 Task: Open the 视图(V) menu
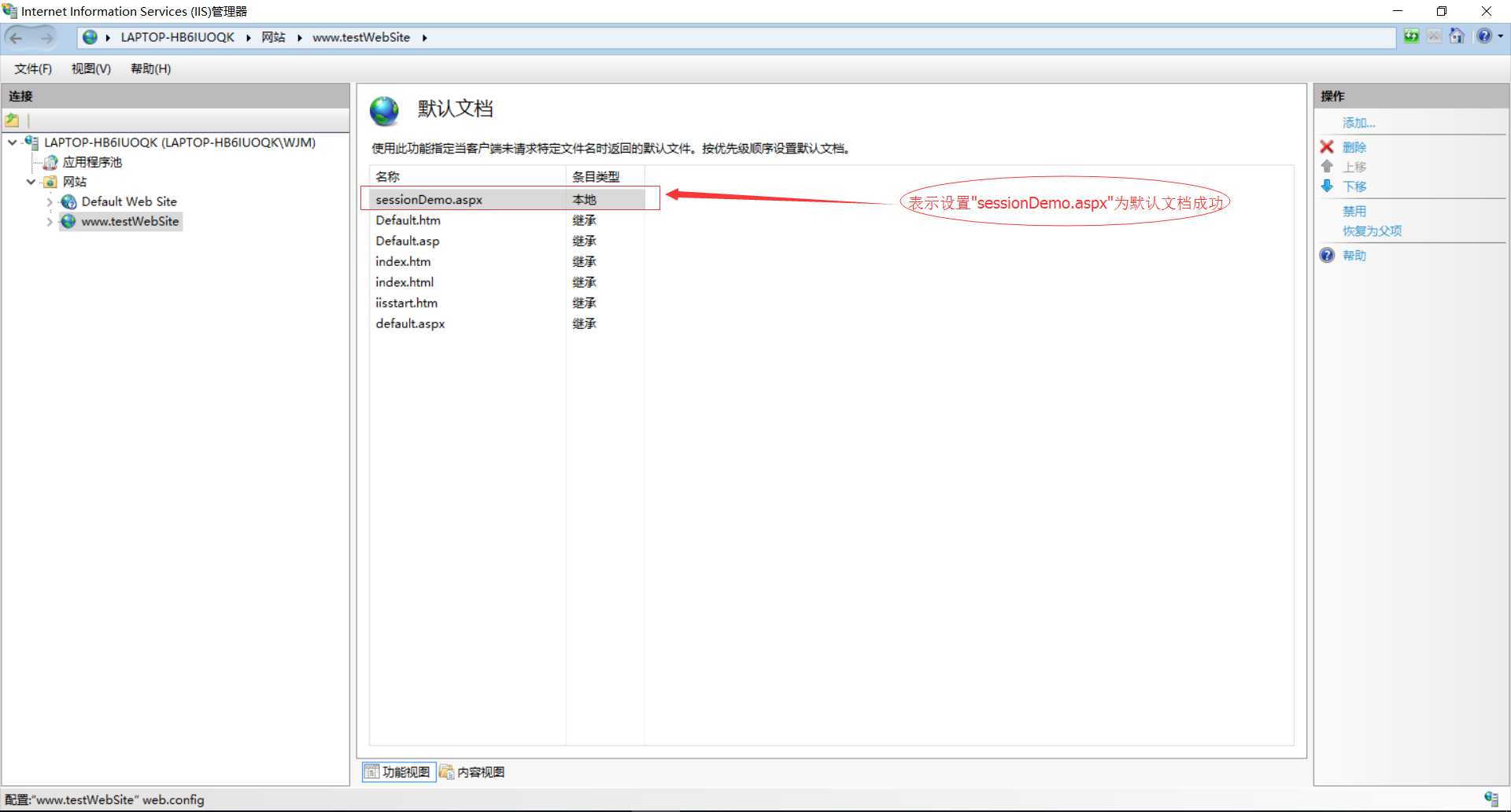pyautogui.click(x=91, y=69)
